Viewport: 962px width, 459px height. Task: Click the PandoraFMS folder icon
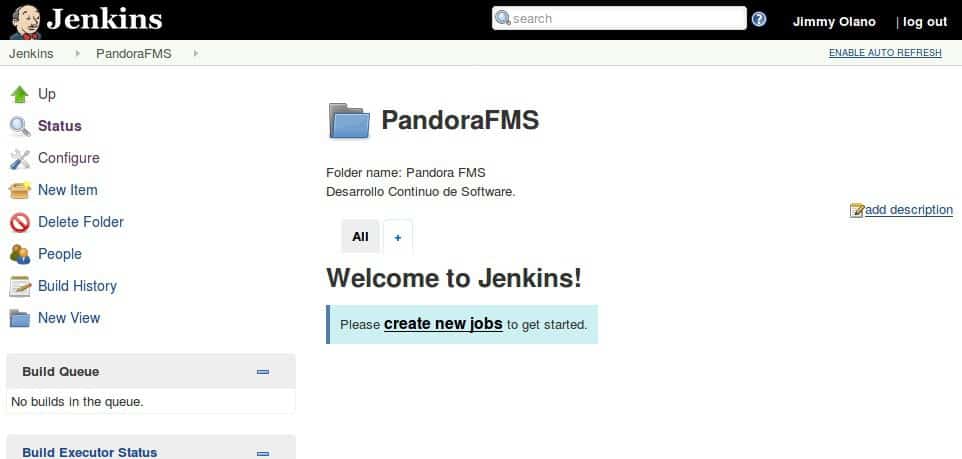coord(349,121)
